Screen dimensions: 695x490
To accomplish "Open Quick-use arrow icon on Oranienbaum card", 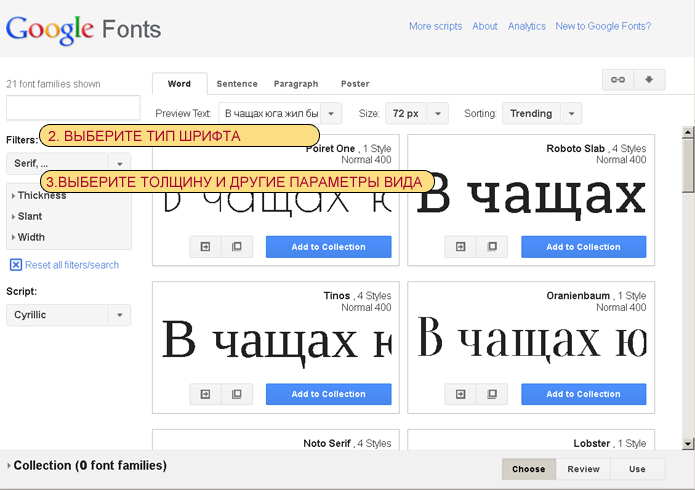I will pos(461,394).
